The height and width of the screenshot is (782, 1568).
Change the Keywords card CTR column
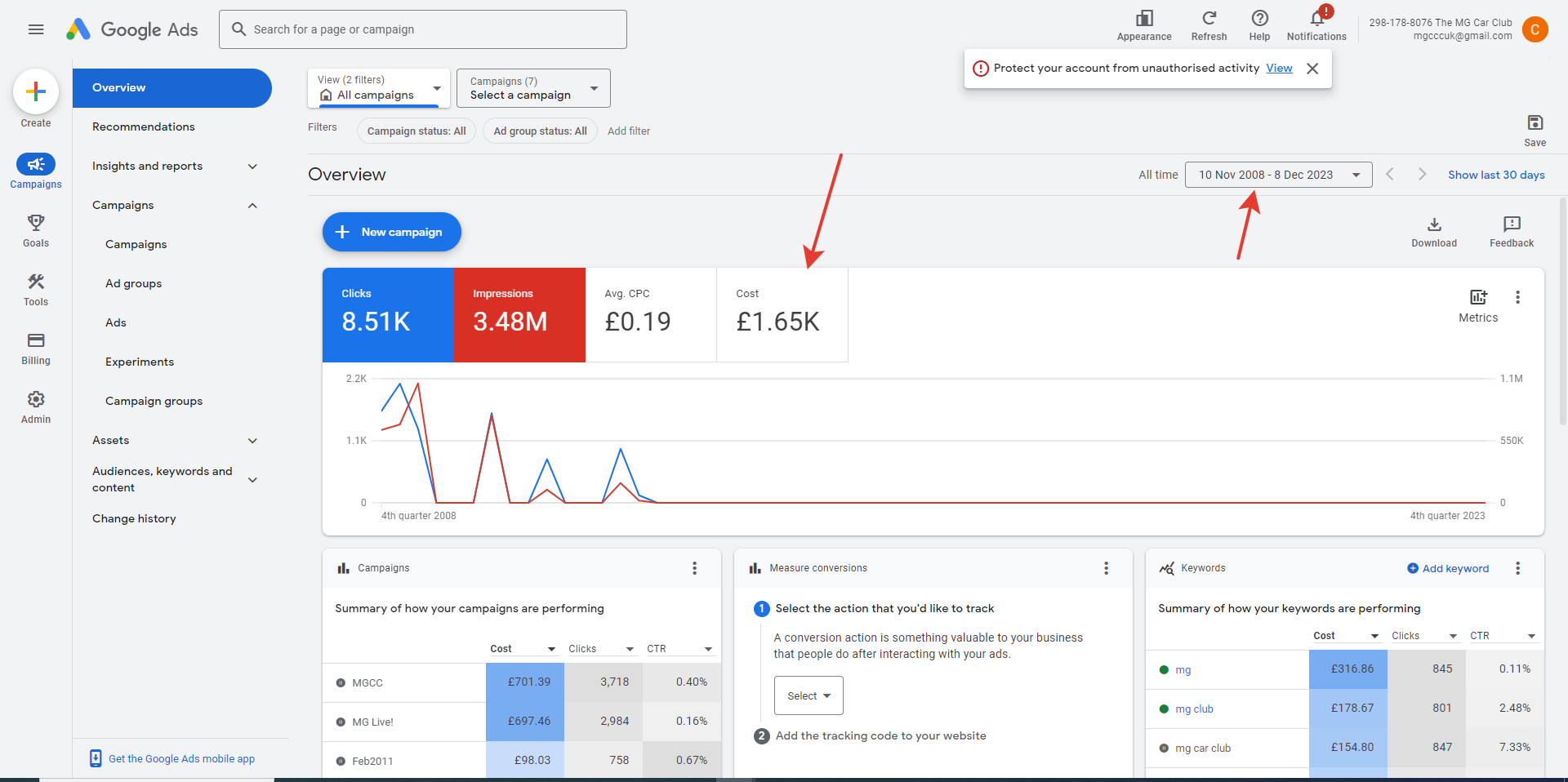[x=1503, y=636]
